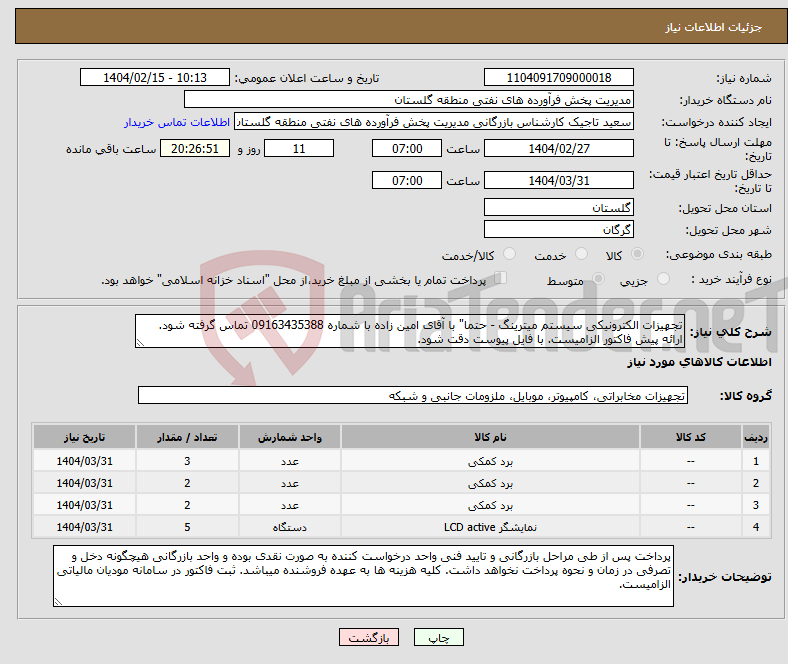Click quantity 5 in the LCD row
Image resolution: width=788 pixels, height=664 pixels.
187,527
